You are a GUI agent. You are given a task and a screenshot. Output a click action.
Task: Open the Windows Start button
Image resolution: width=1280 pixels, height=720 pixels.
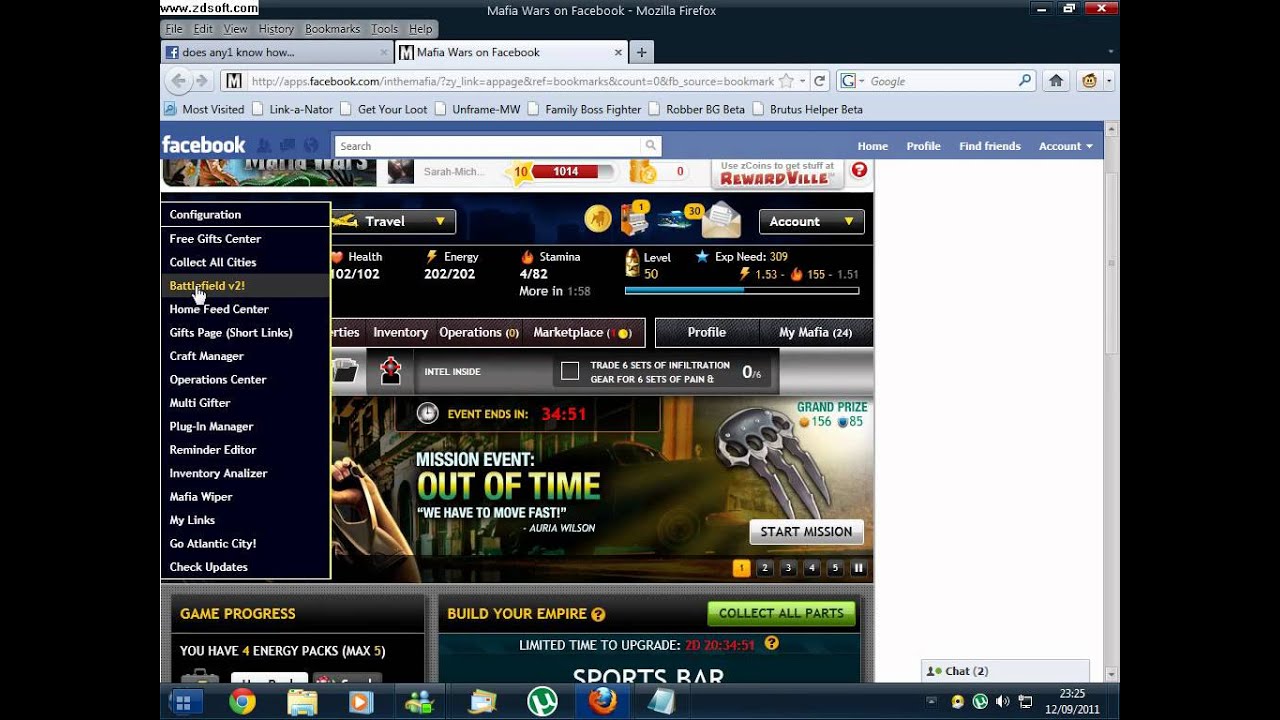click(182, 702)
